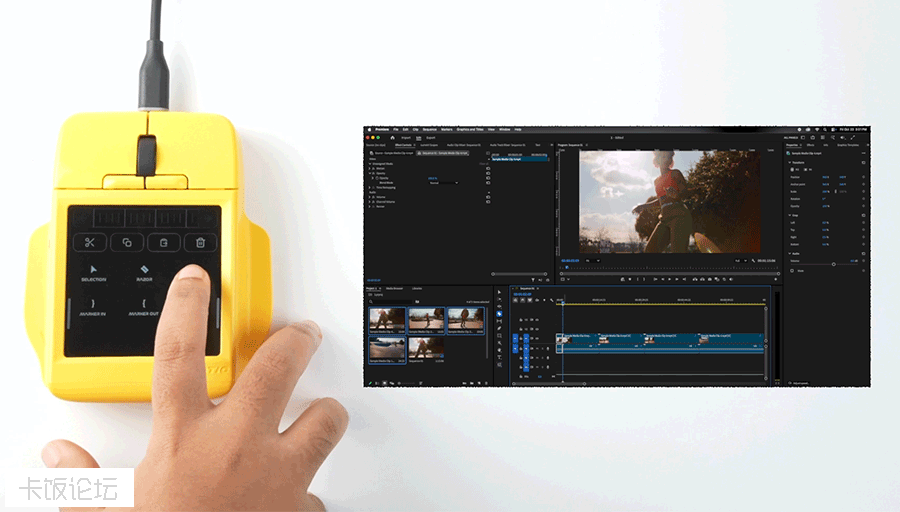Toggle the V2 track output eye
900x512 pixels.
(x=537, y=329)
